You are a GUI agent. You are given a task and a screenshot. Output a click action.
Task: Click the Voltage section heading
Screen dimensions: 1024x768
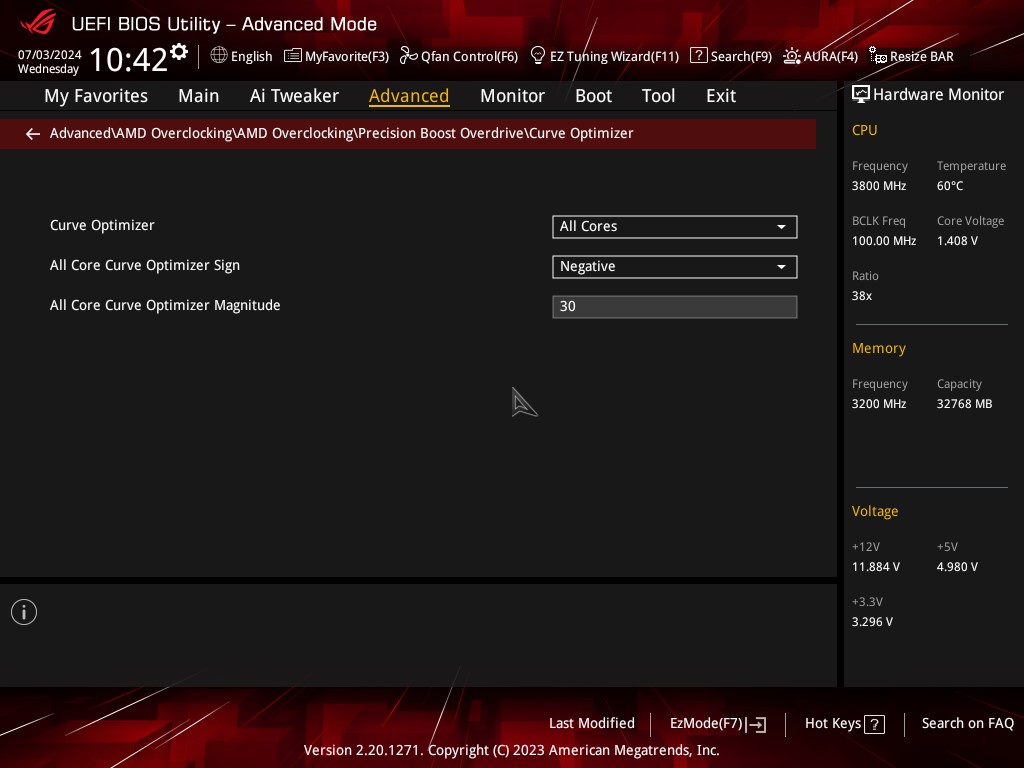(874, 511)
